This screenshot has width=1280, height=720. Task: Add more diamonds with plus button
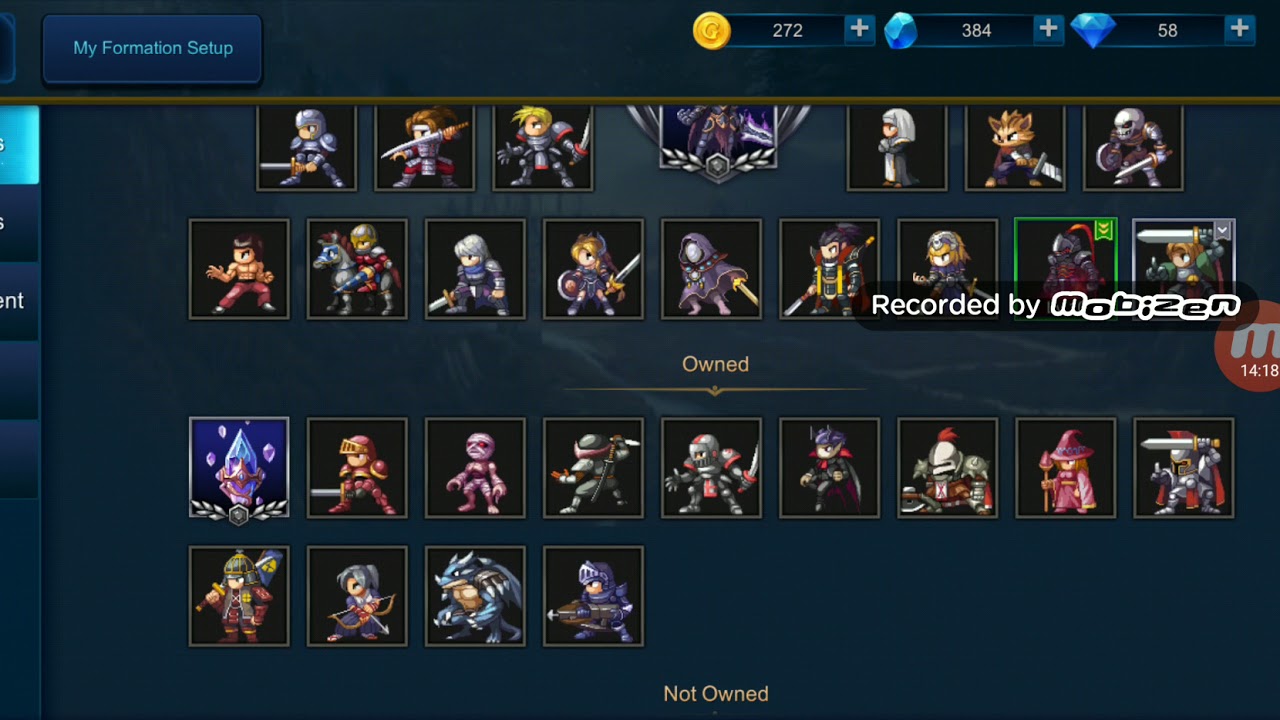click(x=1239, y=29)
